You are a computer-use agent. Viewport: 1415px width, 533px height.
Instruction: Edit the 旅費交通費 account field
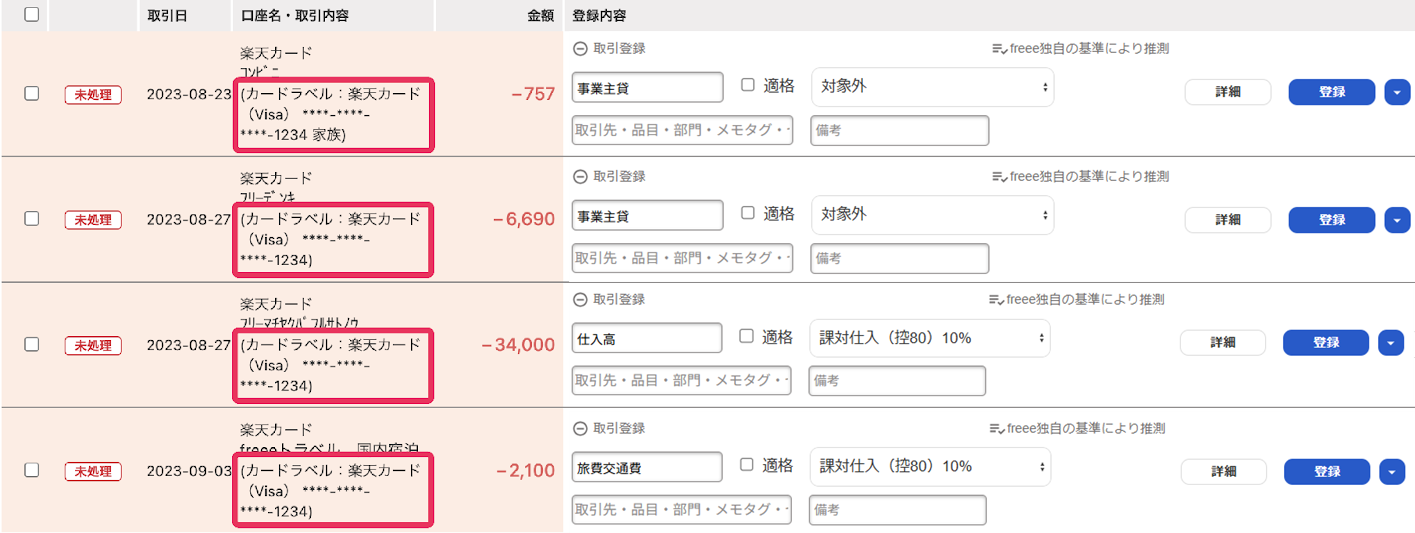click(646, 467)
